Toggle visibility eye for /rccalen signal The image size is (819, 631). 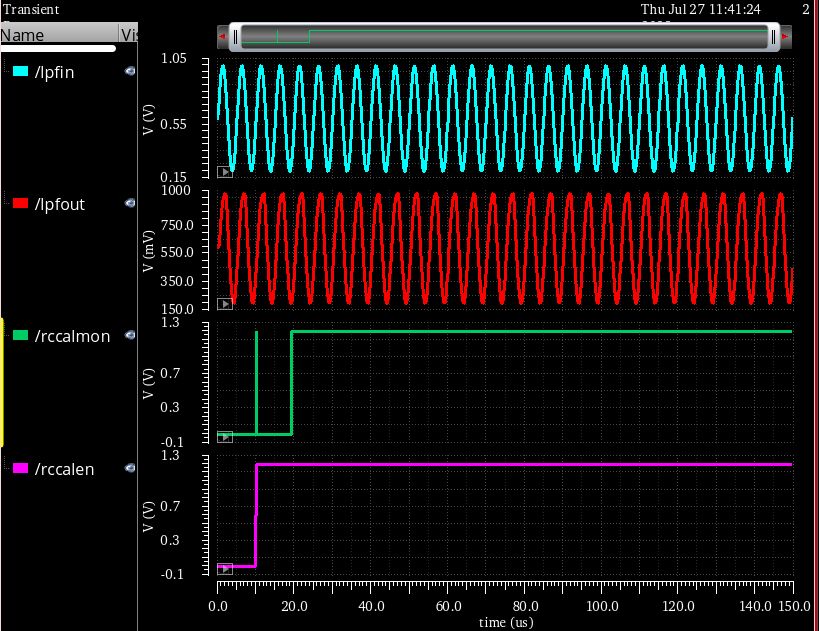[130, 468]
